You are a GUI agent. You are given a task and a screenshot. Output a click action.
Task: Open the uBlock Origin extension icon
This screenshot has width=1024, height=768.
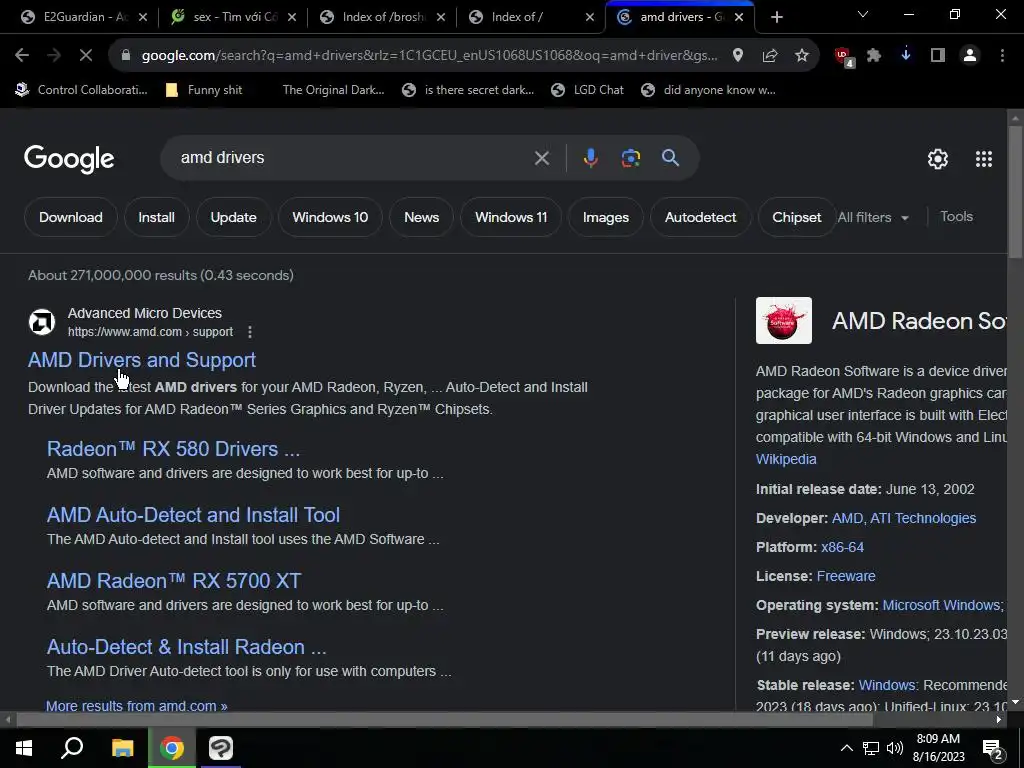coord(844,56)
